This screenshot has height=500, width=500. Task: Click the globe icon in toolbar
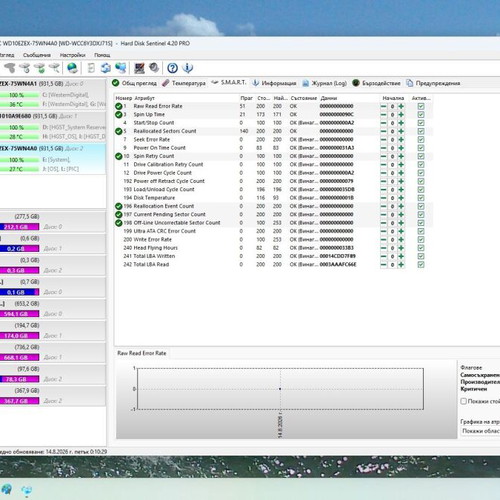[72, 68]
